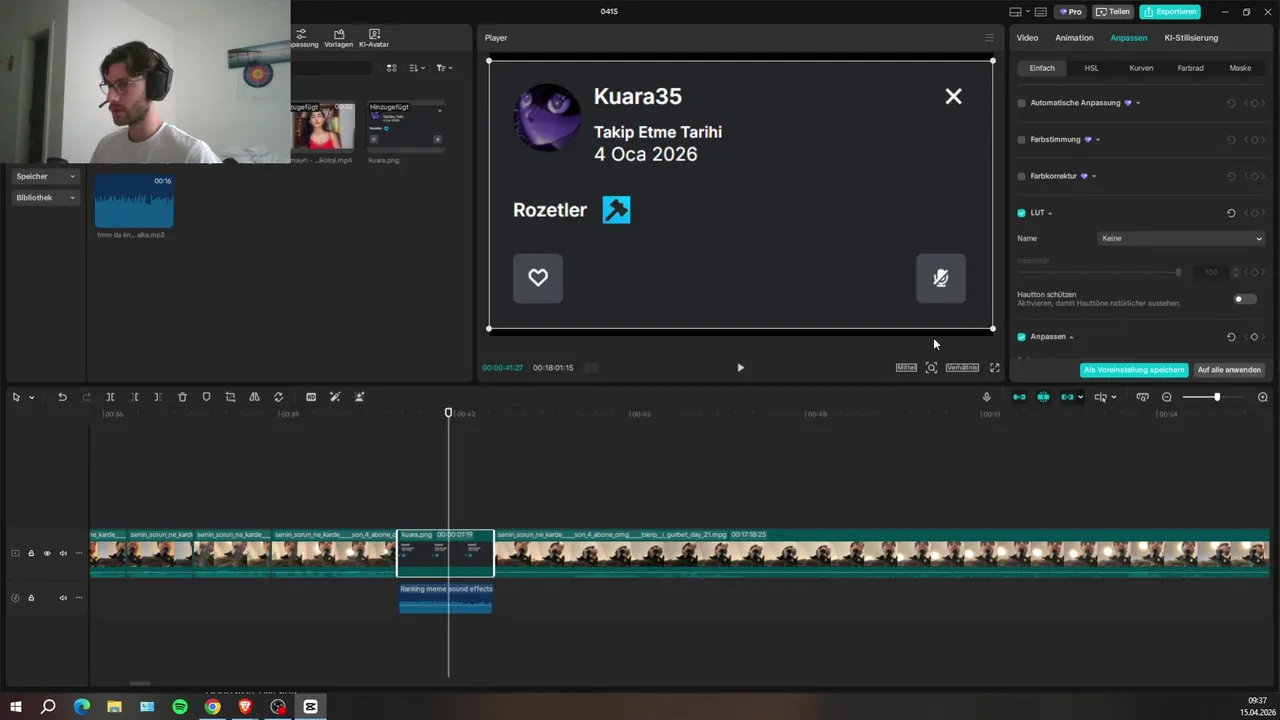This screenshot has height=720, width=1280.
Task: Open the Verhältnis aspect ratio button
Action: 962,367
